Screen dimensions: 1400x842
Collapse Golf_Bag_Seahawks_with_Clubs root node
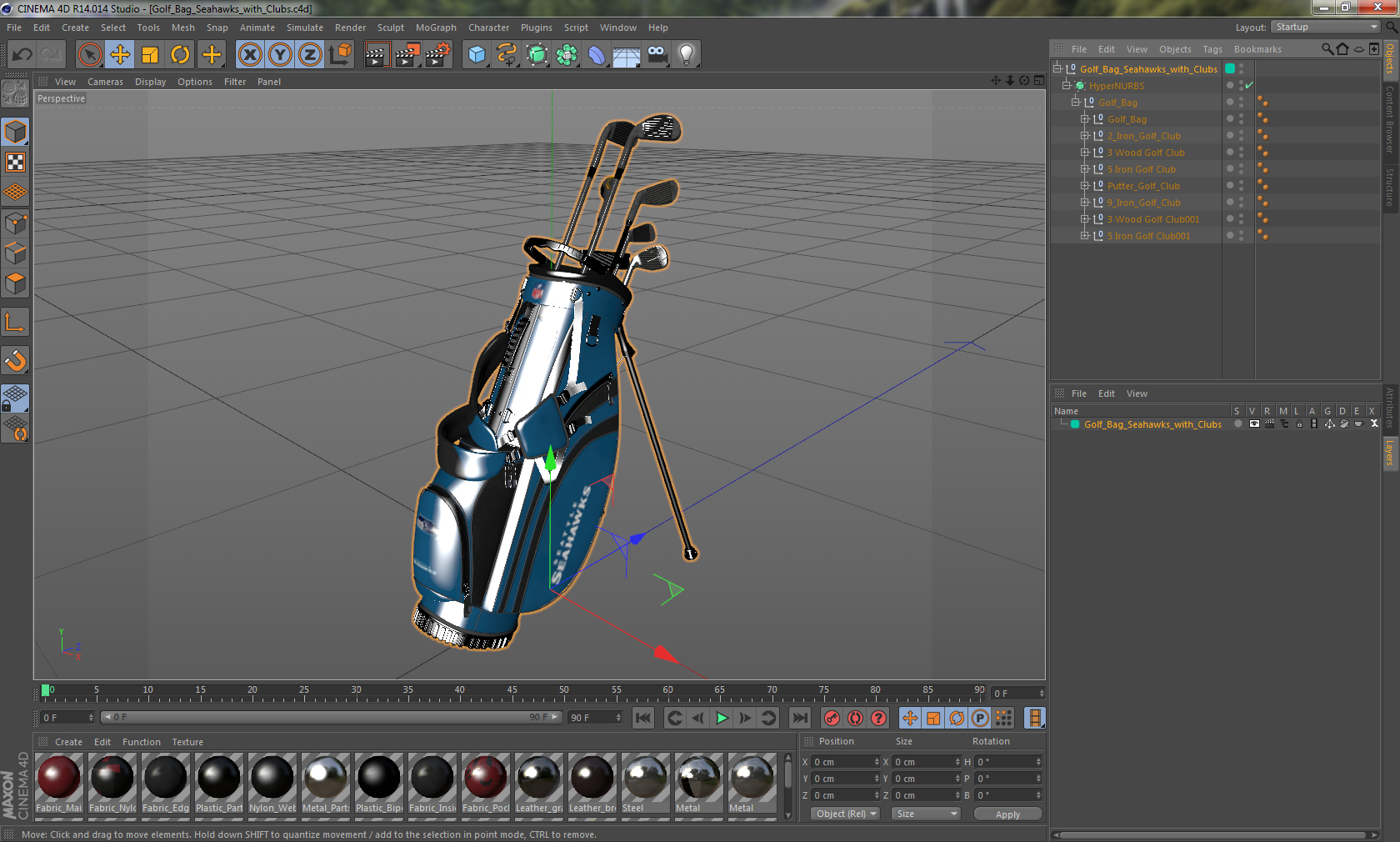point(1057,68)
